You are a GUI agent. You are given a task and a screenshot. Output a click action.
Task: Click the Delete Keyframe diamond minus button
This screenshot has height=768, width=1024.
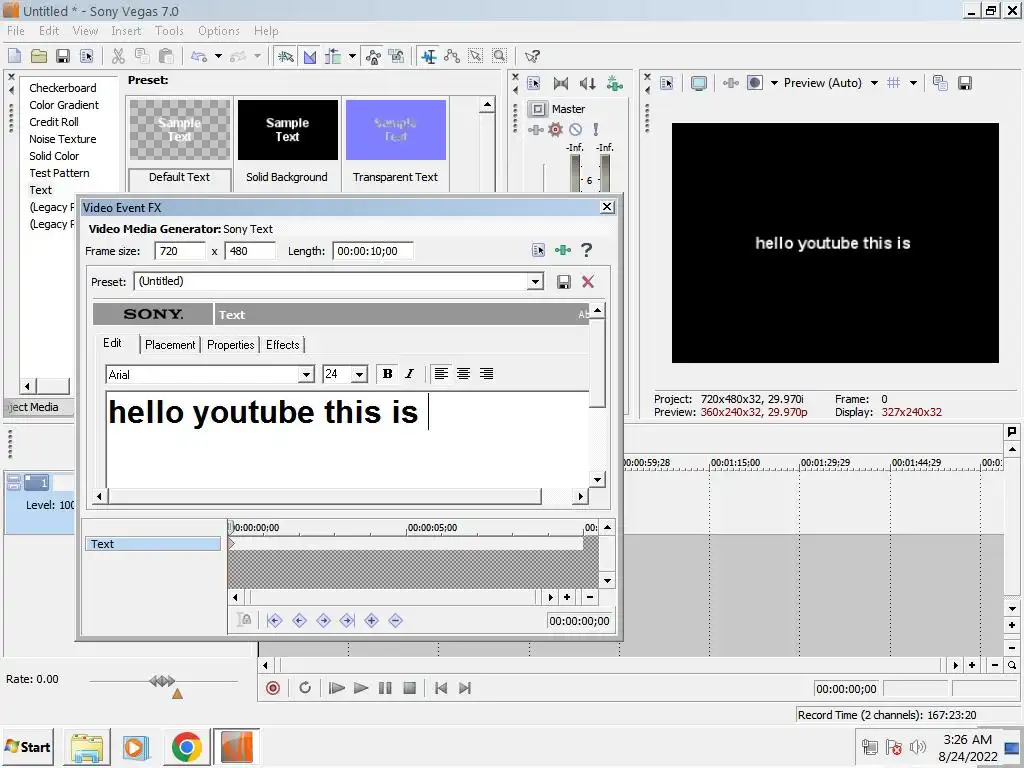395,620
